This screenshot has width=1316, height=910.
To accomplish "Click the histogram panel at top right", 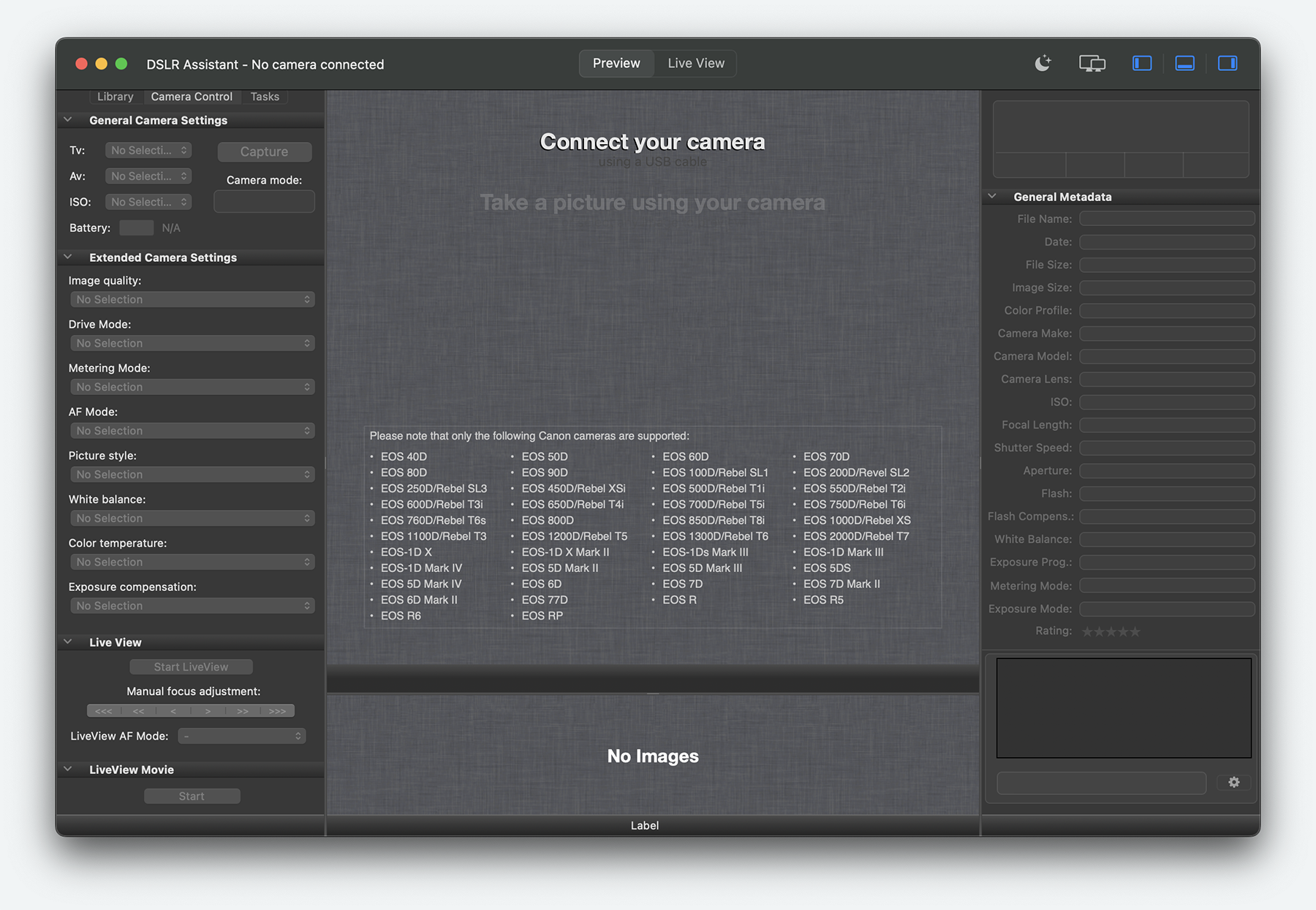I will (1121, 139).
